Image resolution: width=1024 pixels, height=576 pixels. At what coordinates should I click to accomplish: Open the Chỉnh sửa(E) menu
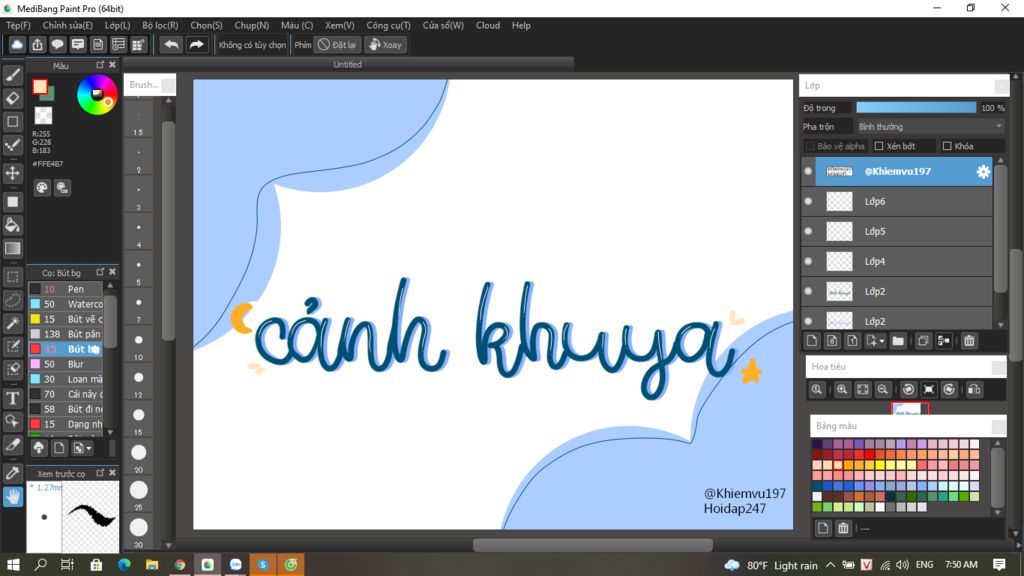tap(67, 25)
